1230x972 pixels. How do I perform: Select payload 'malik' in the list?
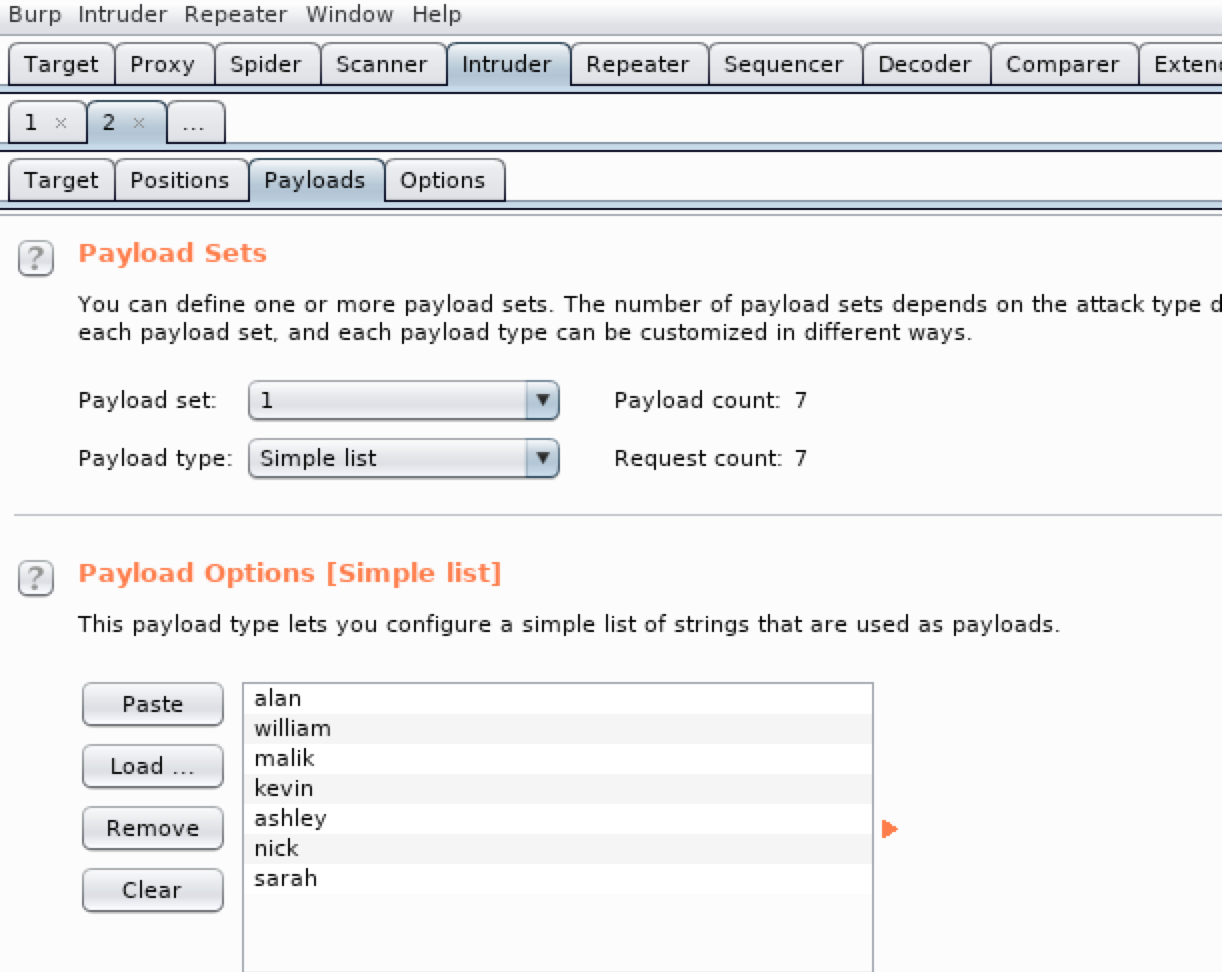click(558, 759)
